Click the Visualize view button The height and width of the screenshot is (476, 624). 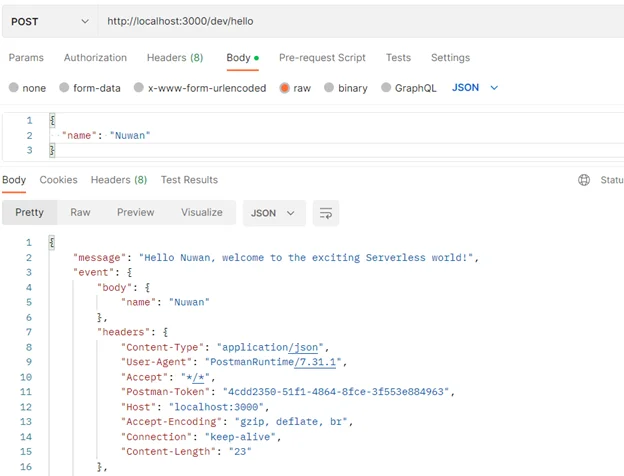(201, 213)
